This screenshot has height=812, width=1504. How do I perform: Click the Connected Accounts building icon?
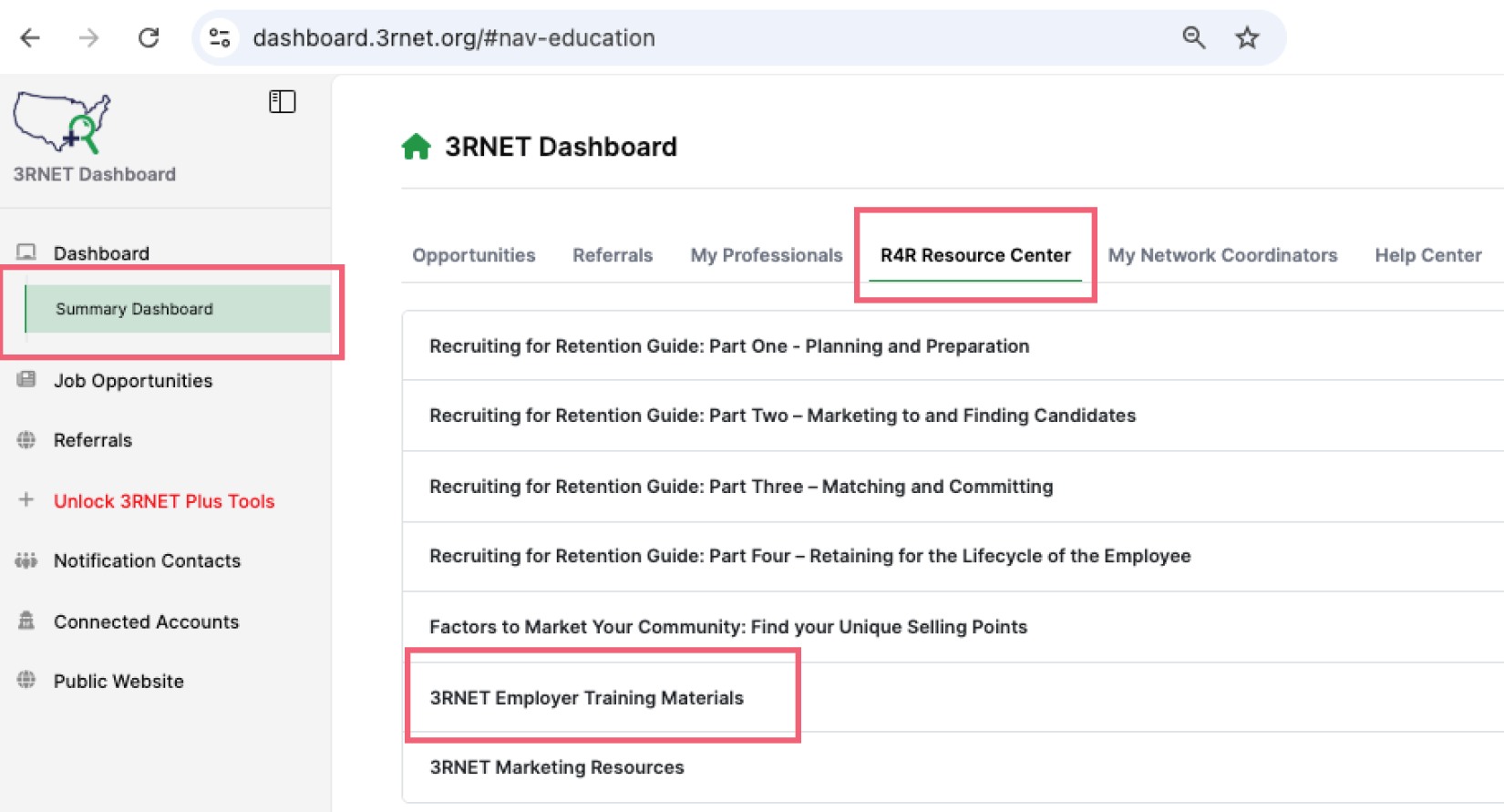26,621
